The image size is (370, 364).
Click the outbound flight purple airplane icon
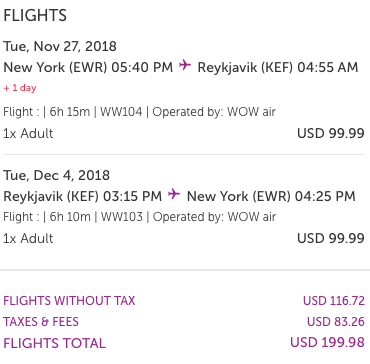pos(185,65)
